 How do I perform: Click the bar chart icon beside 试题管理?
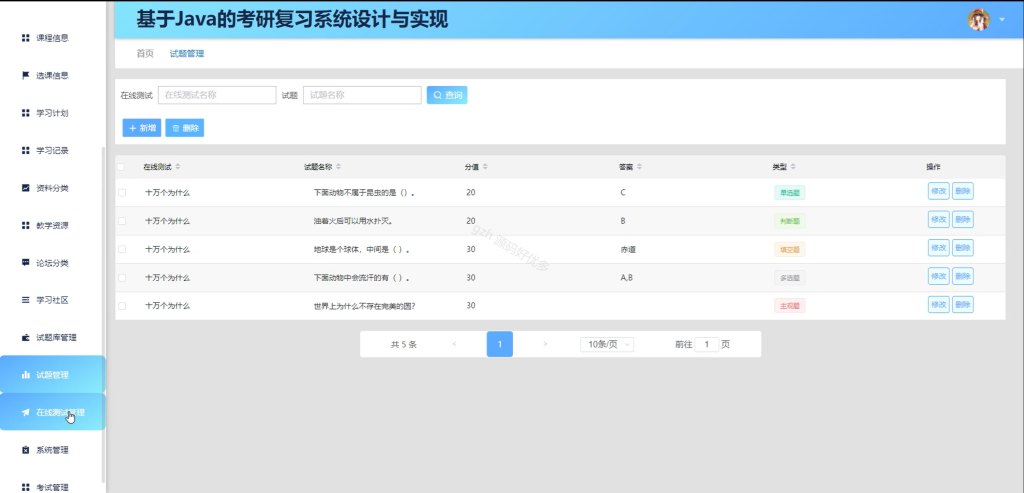[25, 375]
